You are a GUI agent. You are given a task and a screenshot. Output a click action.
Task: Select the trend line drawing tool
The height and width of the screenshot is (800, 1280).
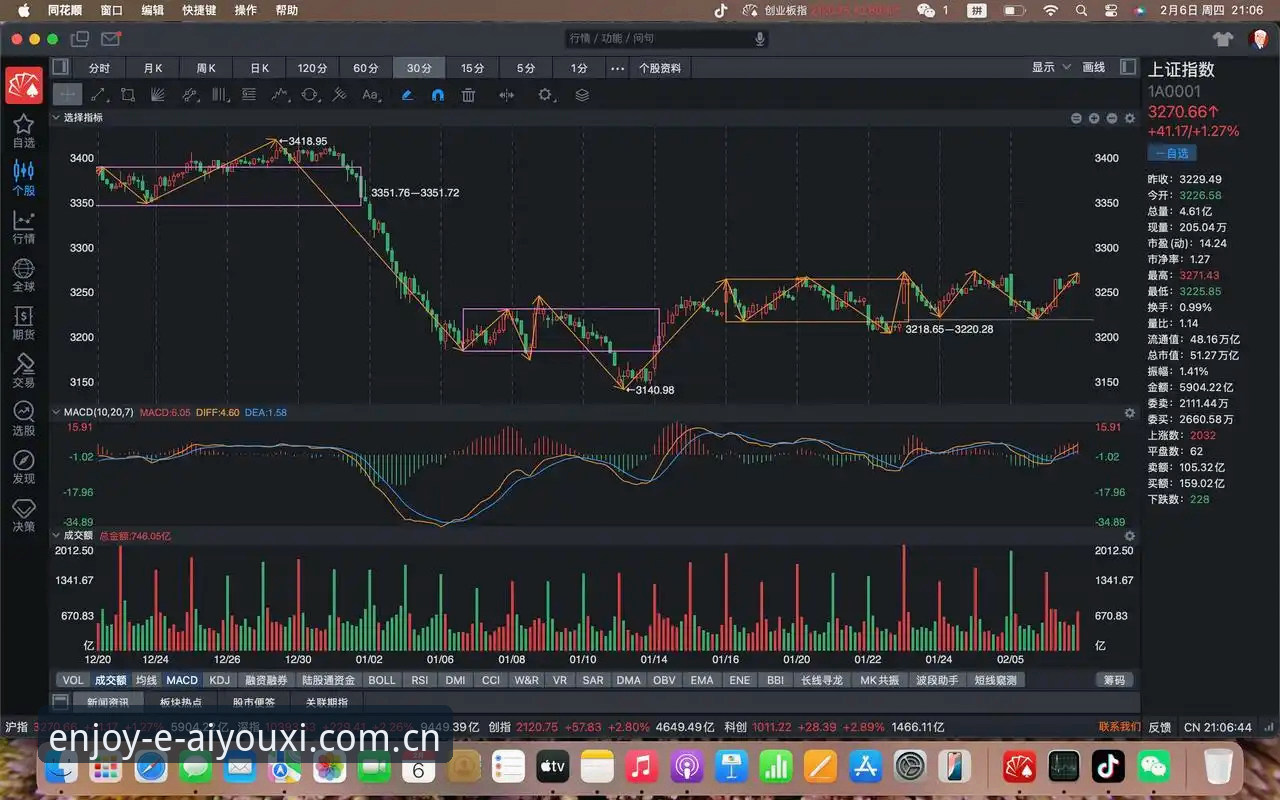click(x=98, y=95)
